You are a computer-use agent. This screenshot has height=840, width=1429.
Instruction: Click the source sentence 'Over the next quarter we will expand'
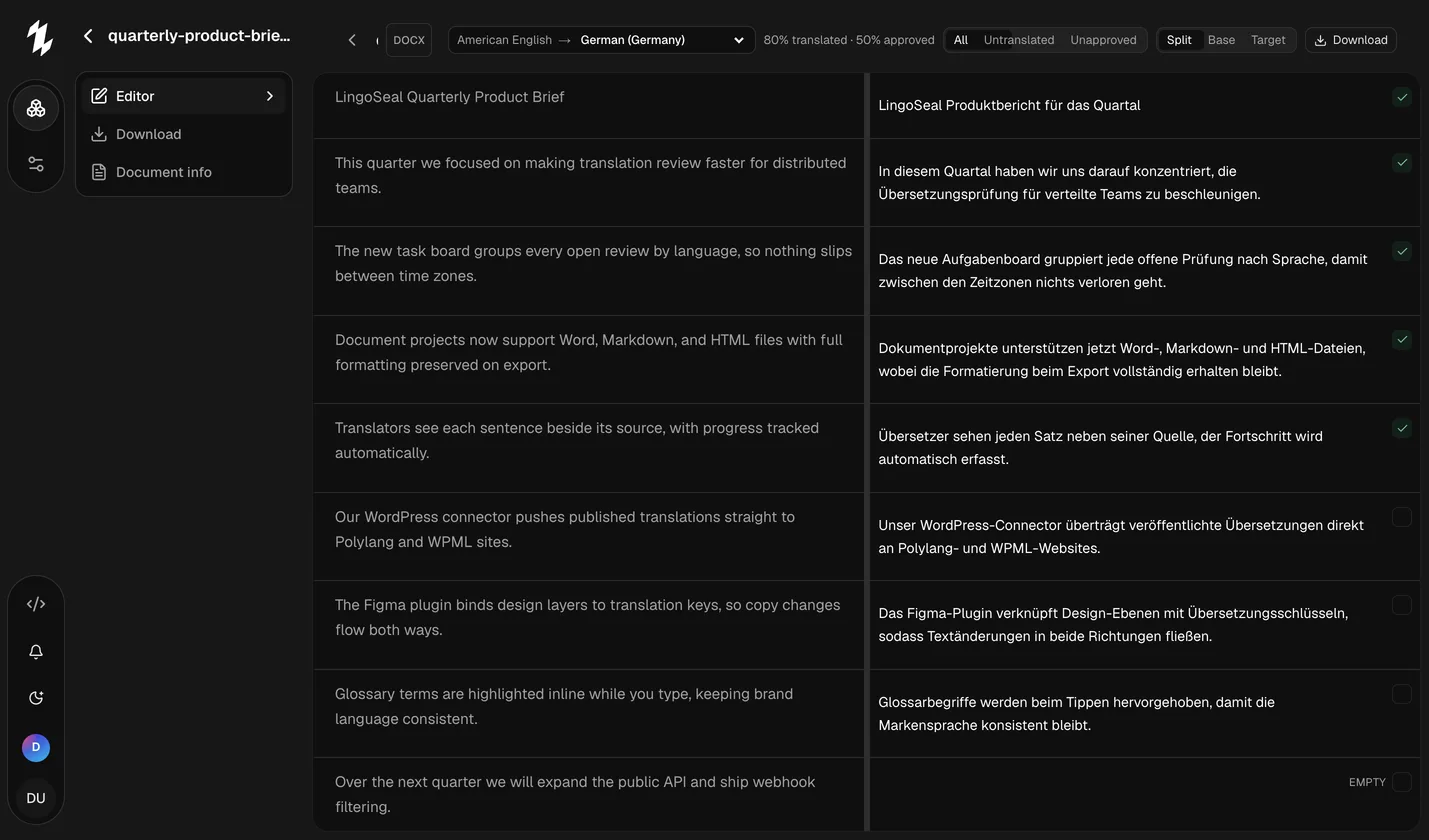click(x=575, y=794)
